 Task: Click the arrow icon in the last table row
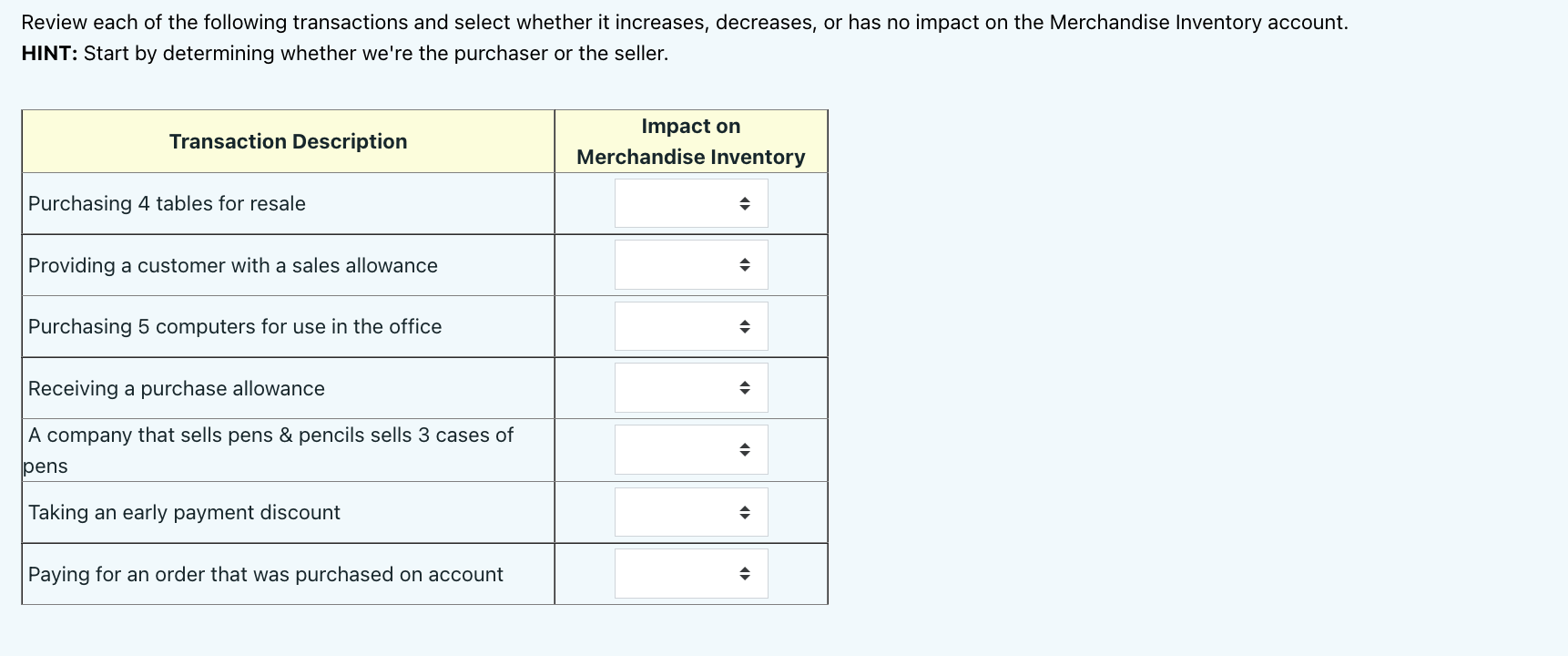(x=746, y=573)
